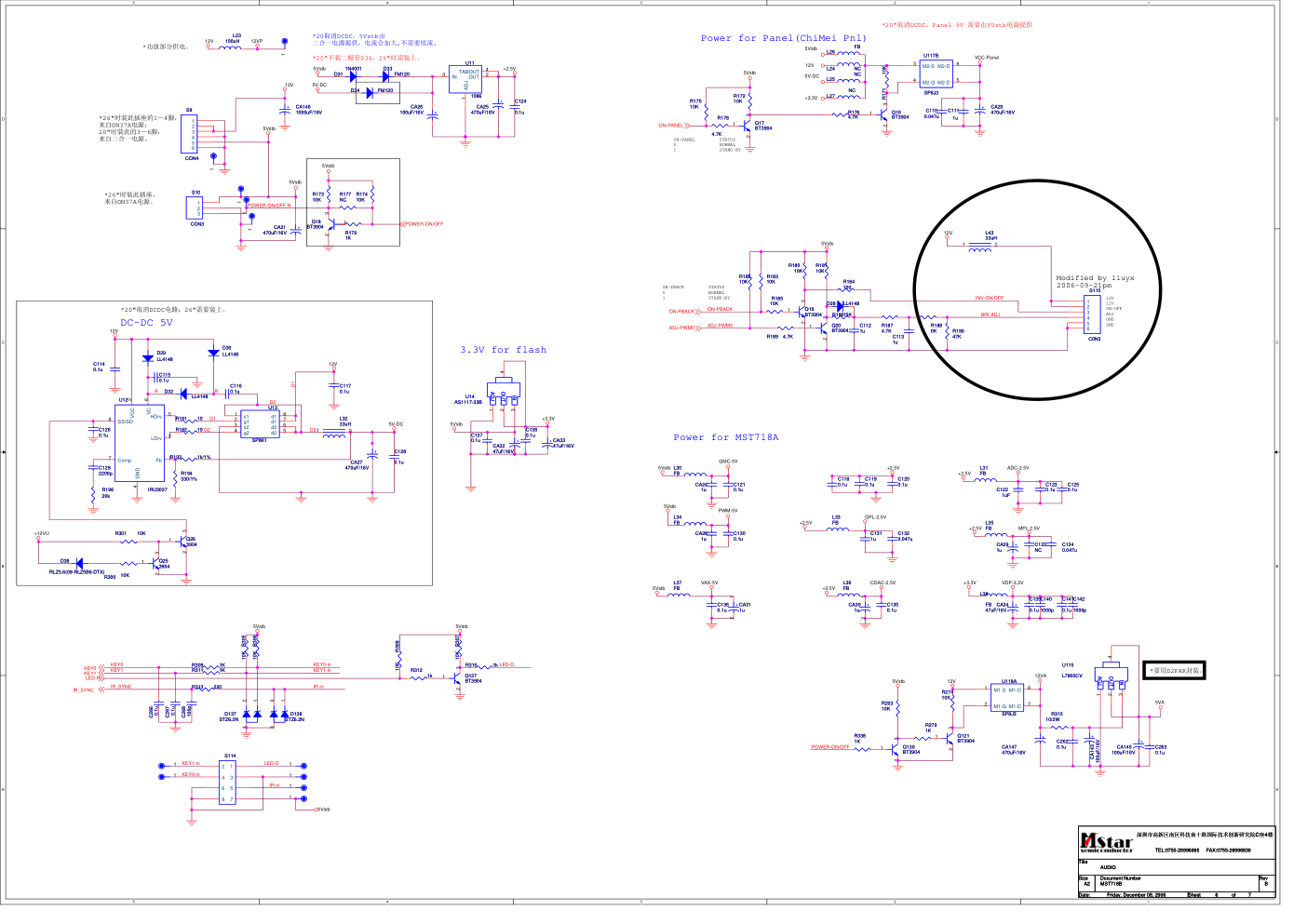Viewport: 1307px width, 924px height.
Task: Click the '3.3V for flash' section title
Action: 503,350
